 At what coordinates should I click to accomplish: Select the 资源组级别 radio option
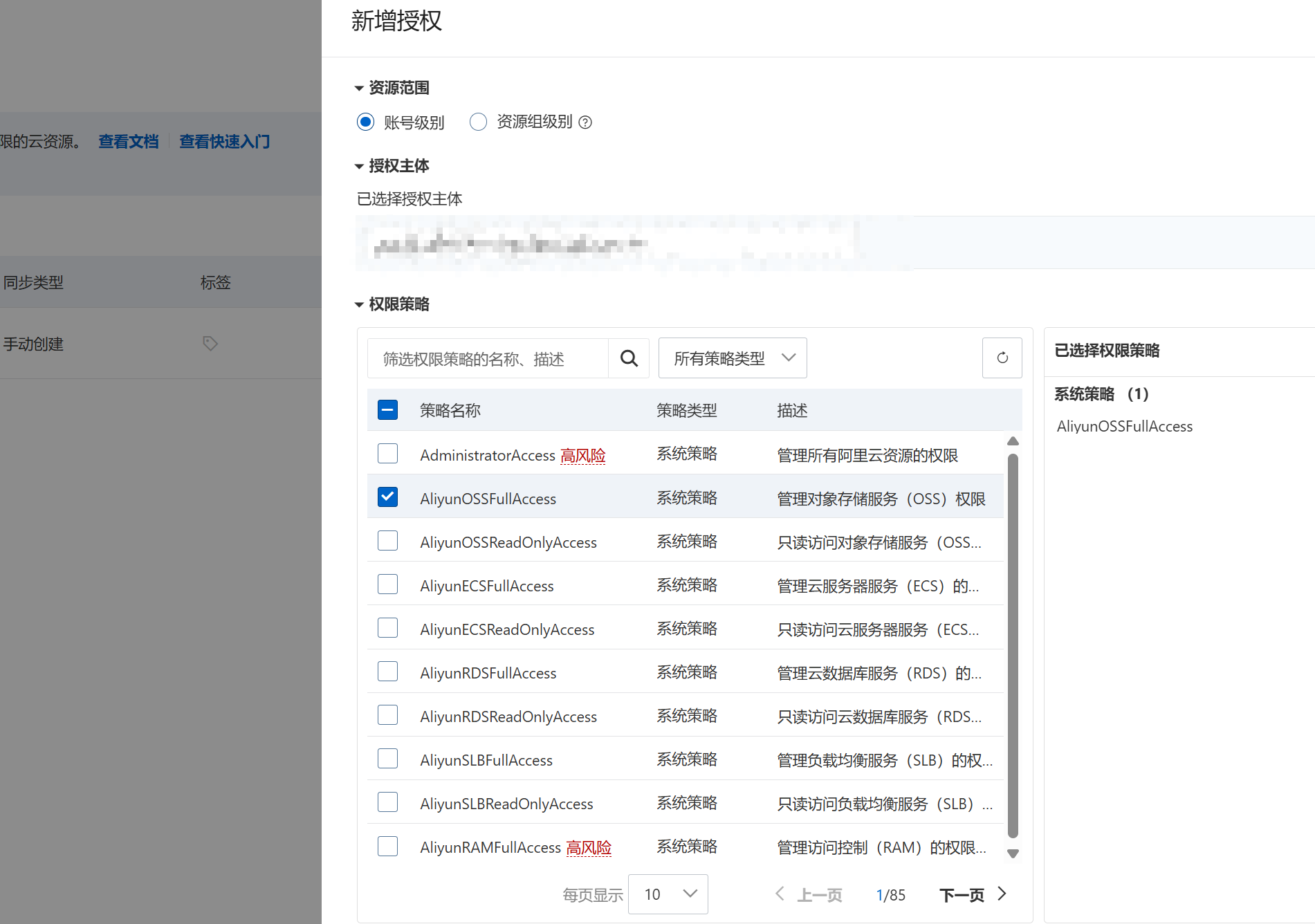pyautogui.click(x=478, y=122)
